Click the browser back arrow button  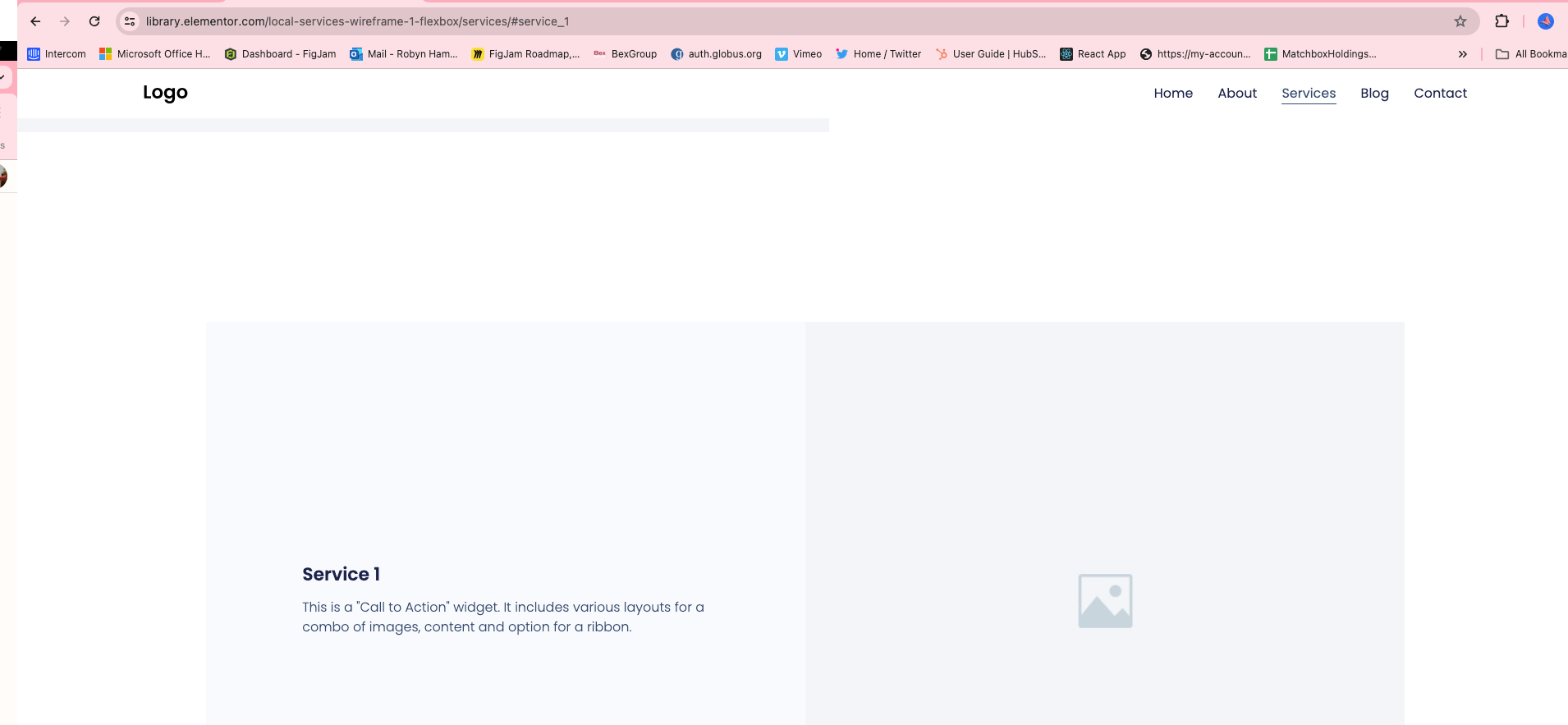tap(35, 21)
